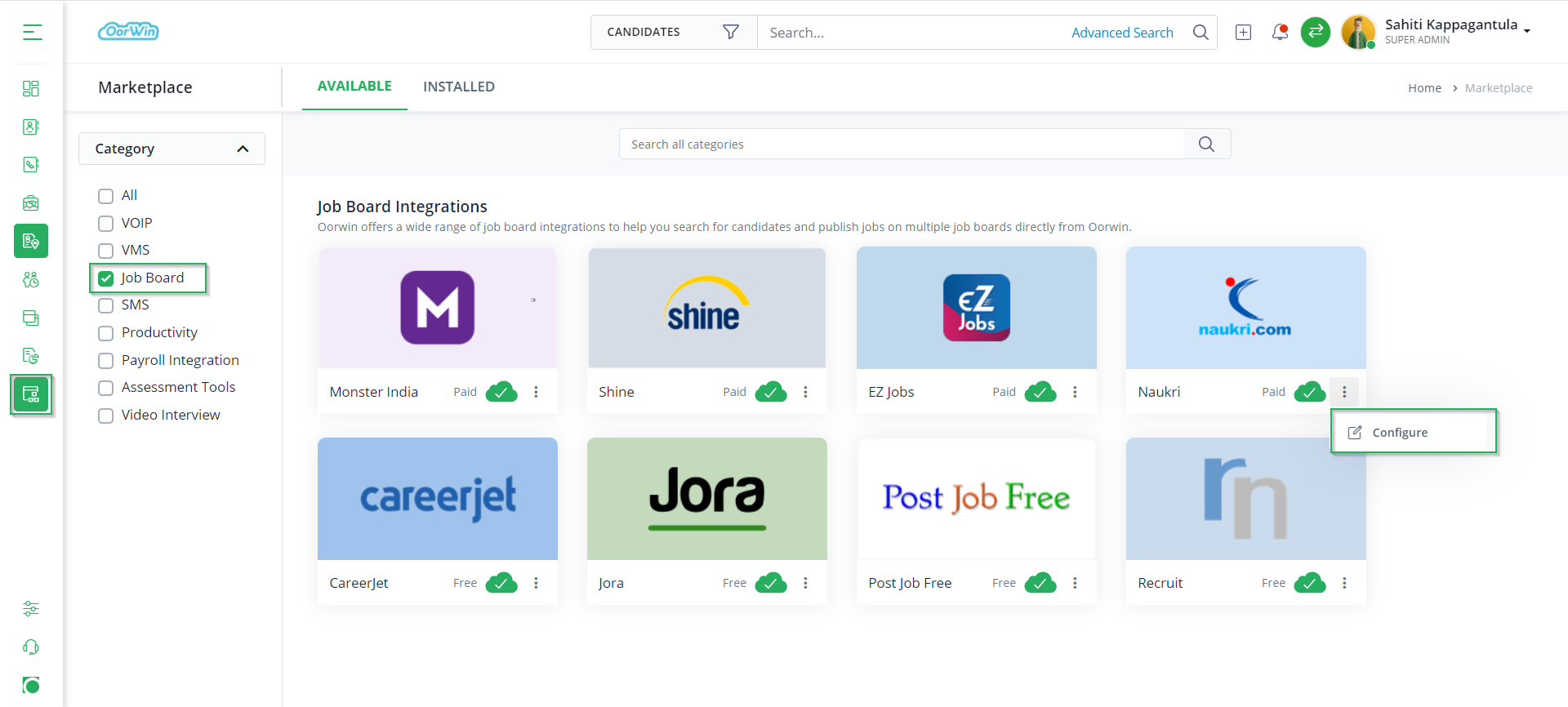Click the Monster India logo thumbnail
This screenshot has height=707, width=1568.
[x=438, y=308]
